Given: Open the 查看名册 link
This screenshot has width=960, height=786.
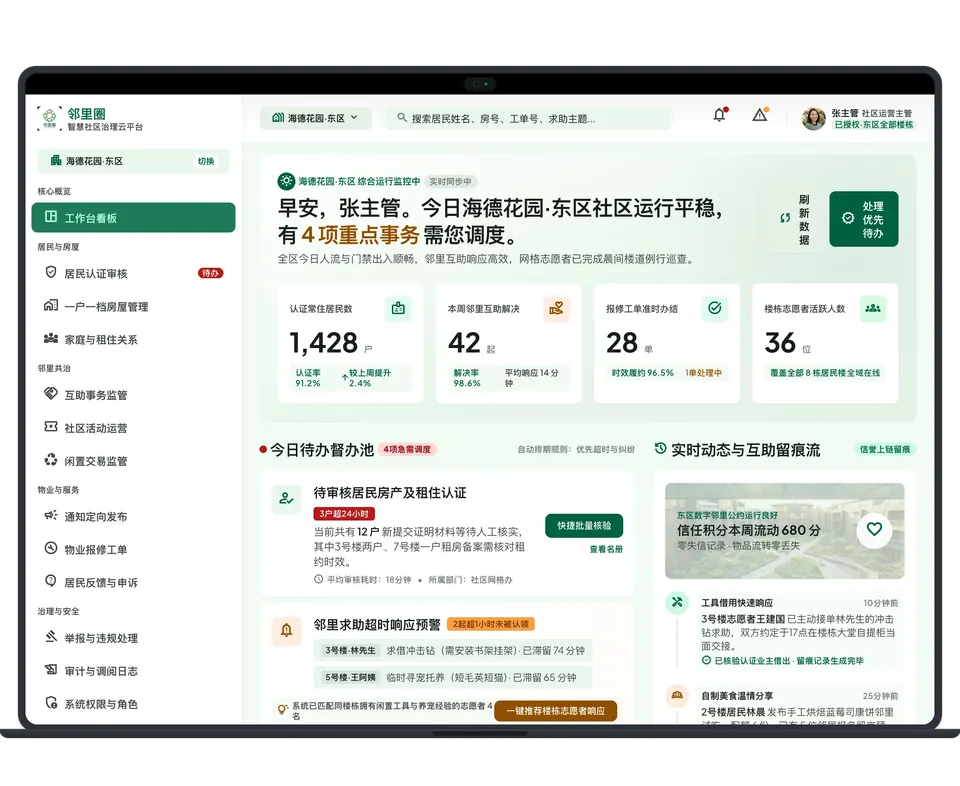Looking at the screenshot, I should pos(606,549).
